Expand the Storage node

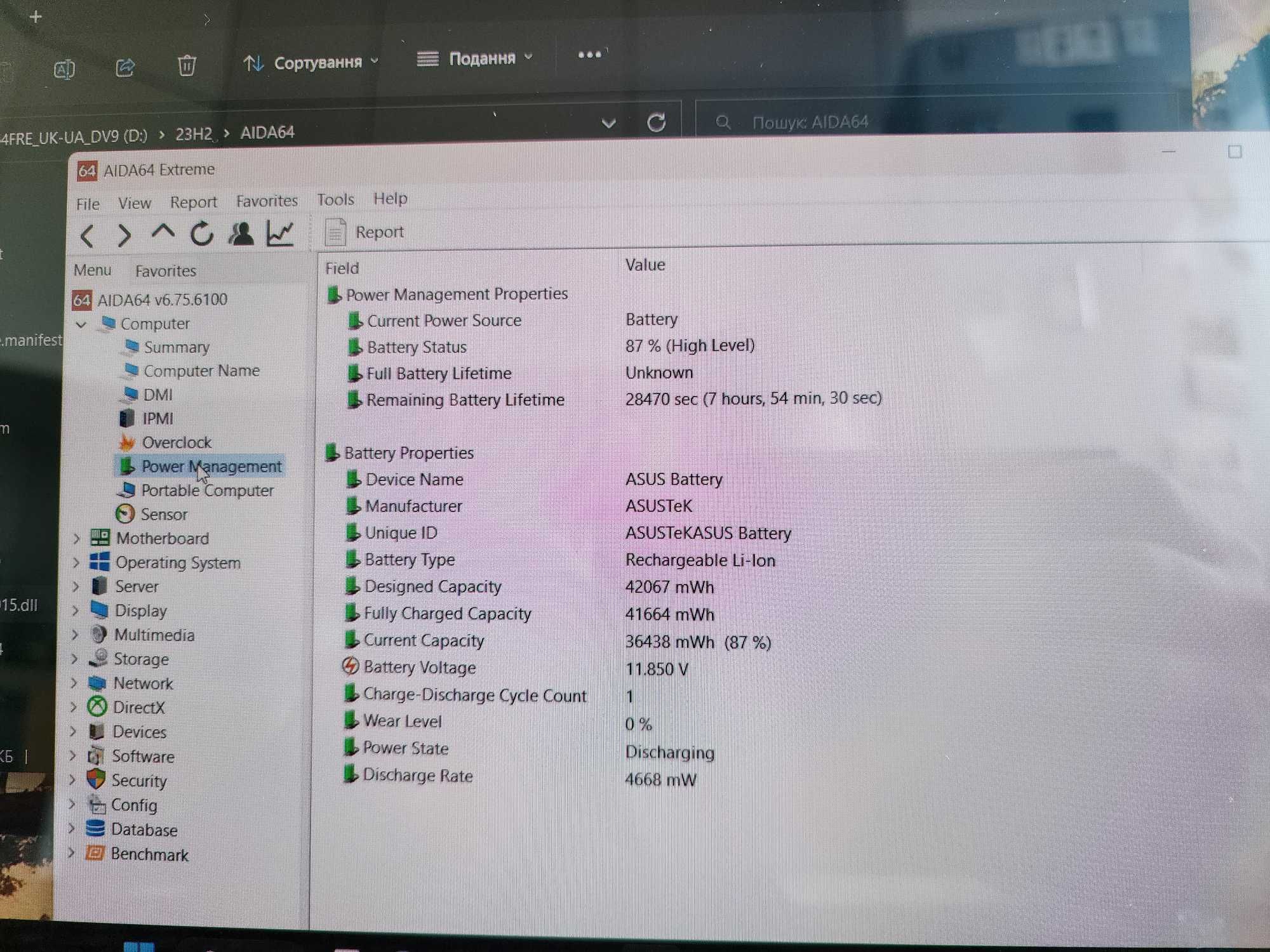pyautogui.click(x=74, y=659)
